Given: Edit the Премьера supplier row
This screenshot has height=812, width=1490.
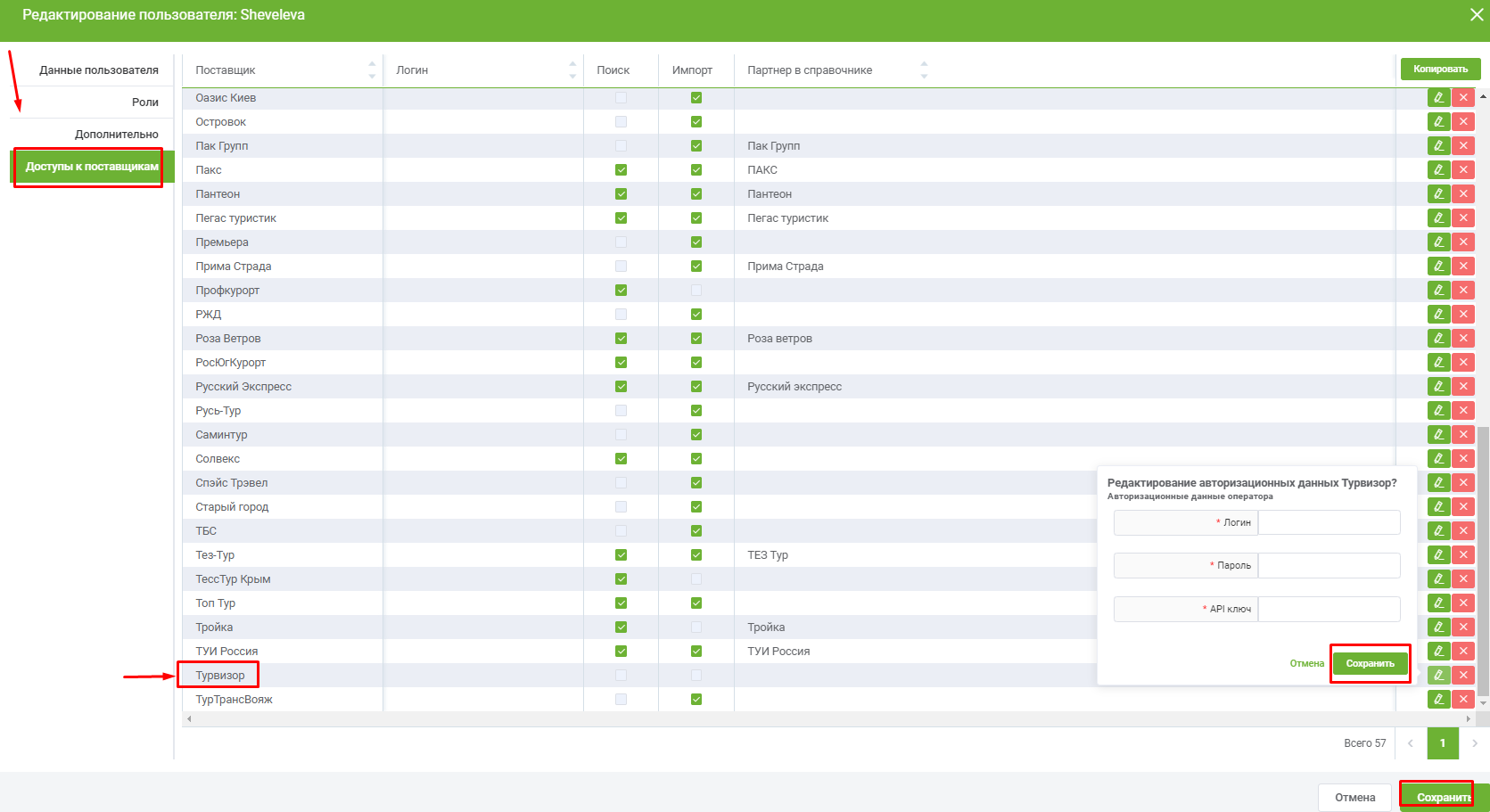Looking at the screenshot, I should pyautogui.click(x=1438, y=242).
